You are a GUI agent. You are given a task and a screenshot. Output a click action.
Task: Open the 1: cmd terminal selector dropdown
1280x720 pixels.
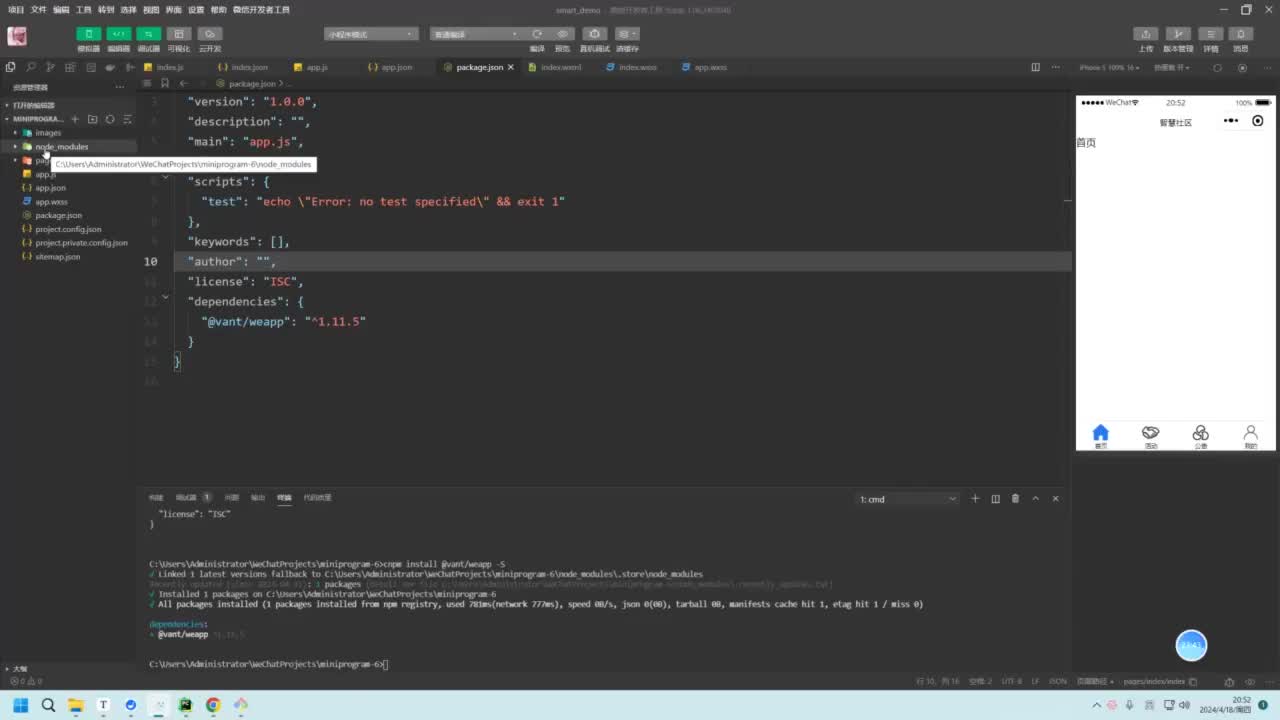click(907, 499)
